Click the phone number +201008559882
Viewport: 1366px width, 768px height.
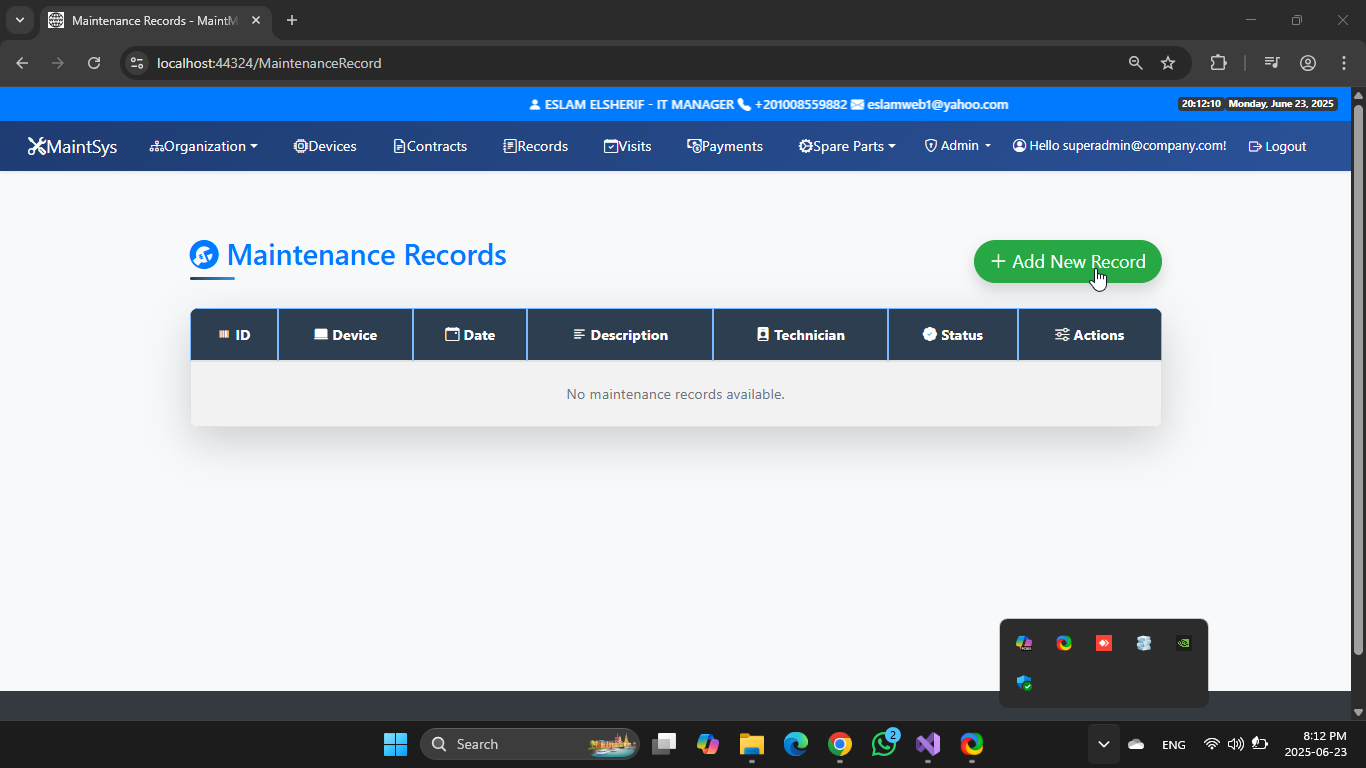[x=801, y=104]
